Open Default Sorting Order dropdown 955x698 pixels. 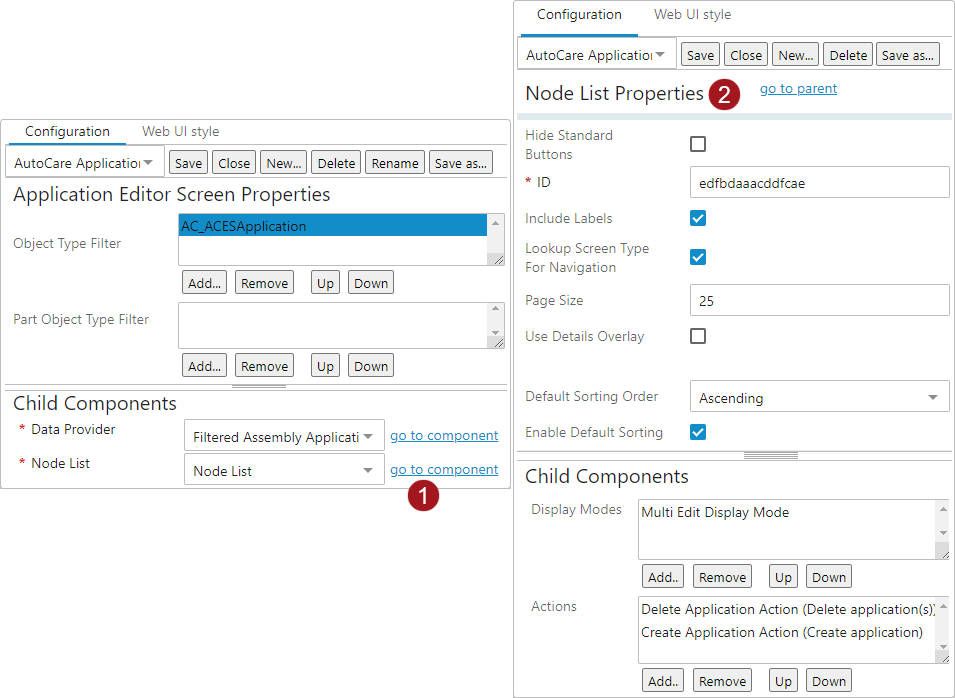pos(819,397)
